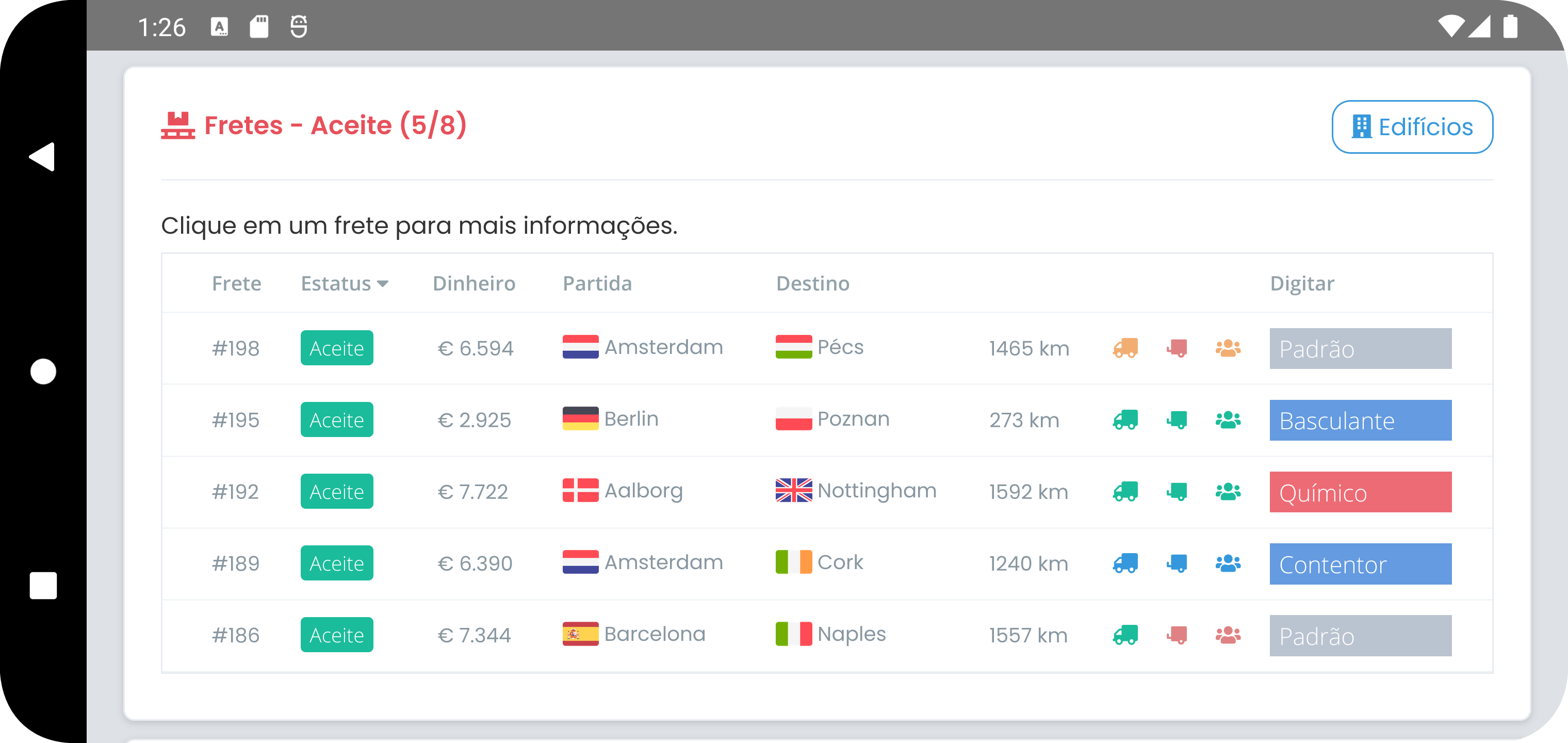Select the red Químico type tag
The width and height of the screenshot is (1568, 743).
coord(1360,492)
